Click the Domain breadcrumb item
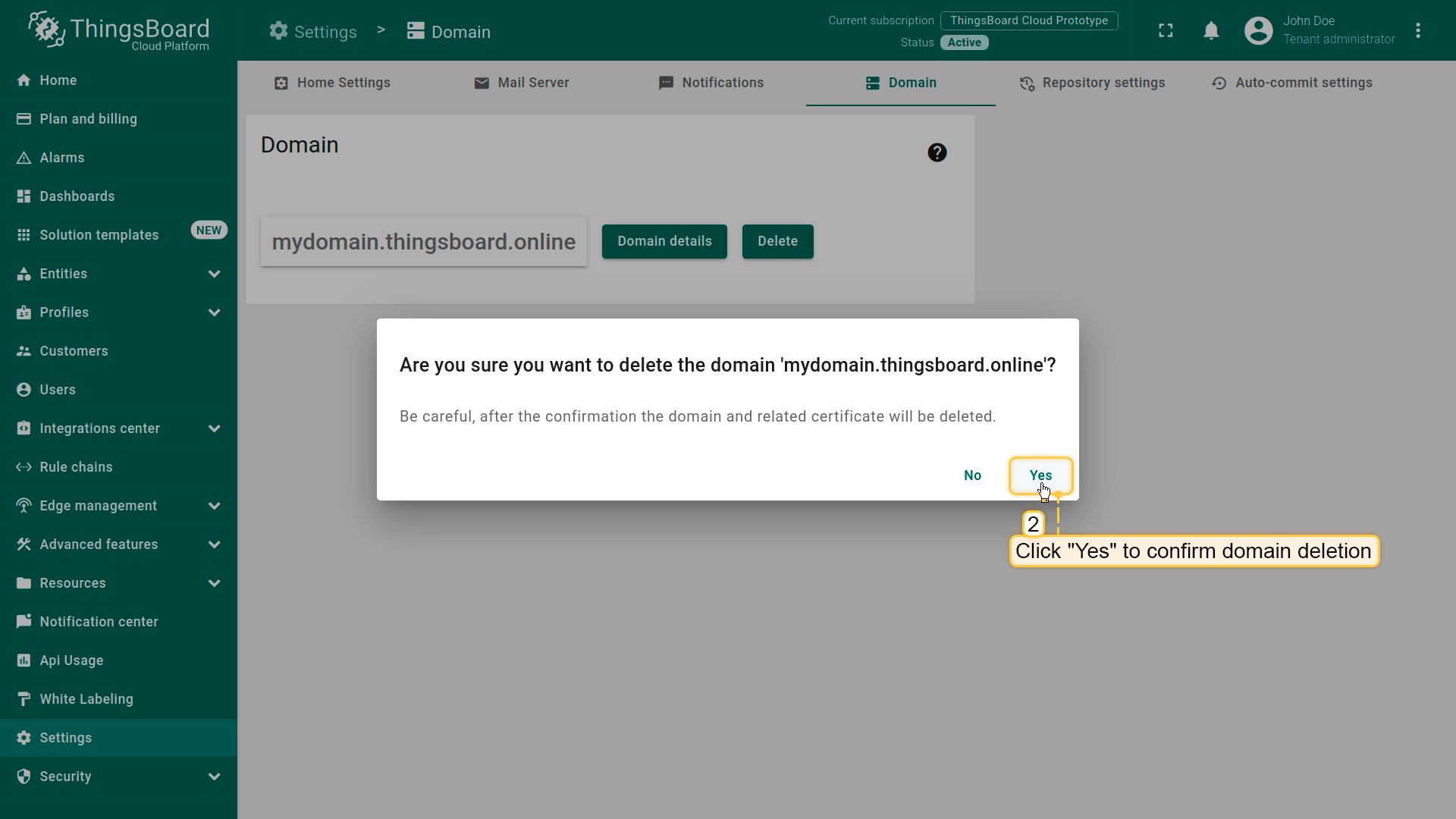 click(x=448, y=31)
